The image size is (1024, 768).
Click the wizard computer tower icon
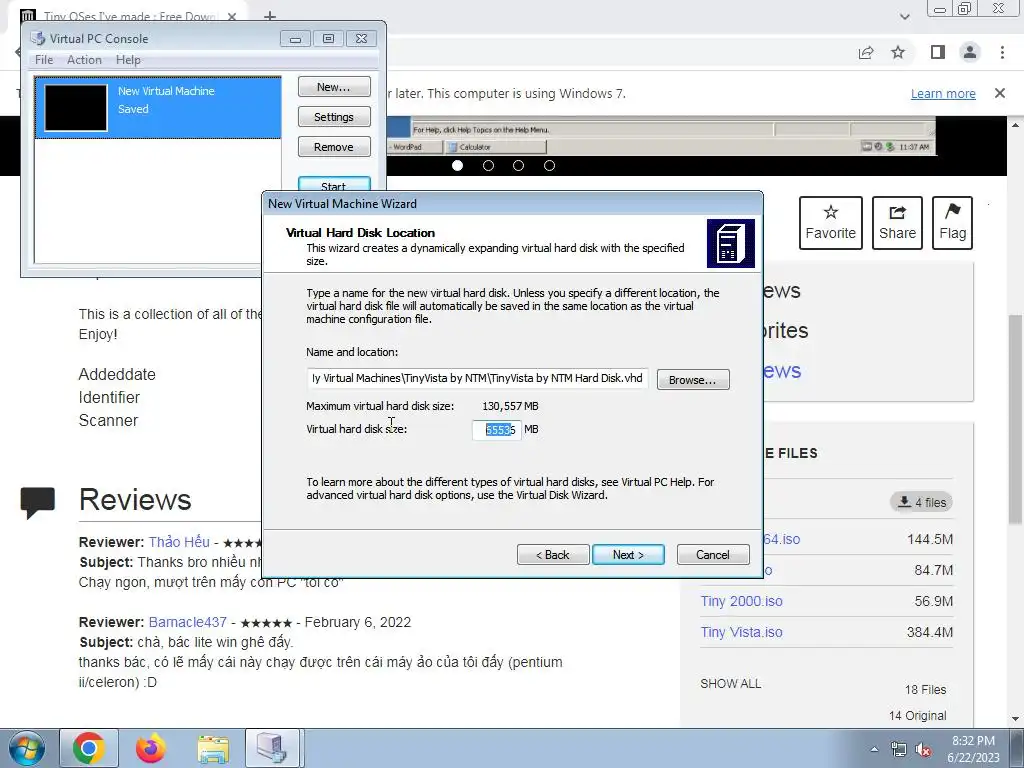pyautogui.click(x=731, y=244)
